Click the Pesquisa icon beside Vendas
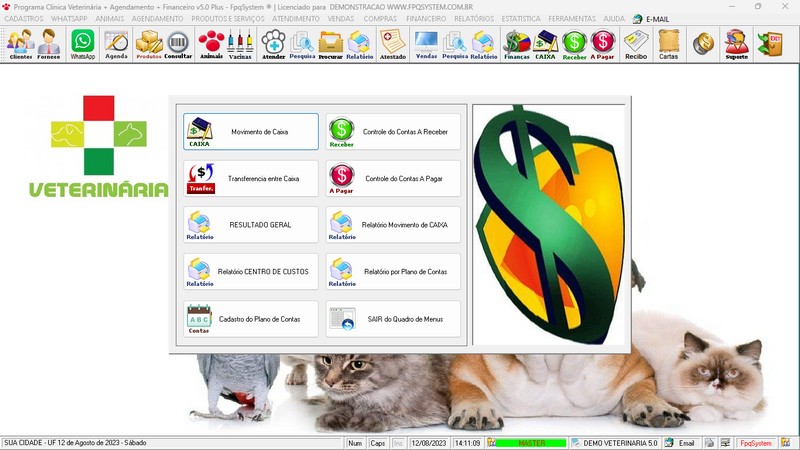Image resolution: width=800 pixels, height=450 pixels. tap(455, 44)
